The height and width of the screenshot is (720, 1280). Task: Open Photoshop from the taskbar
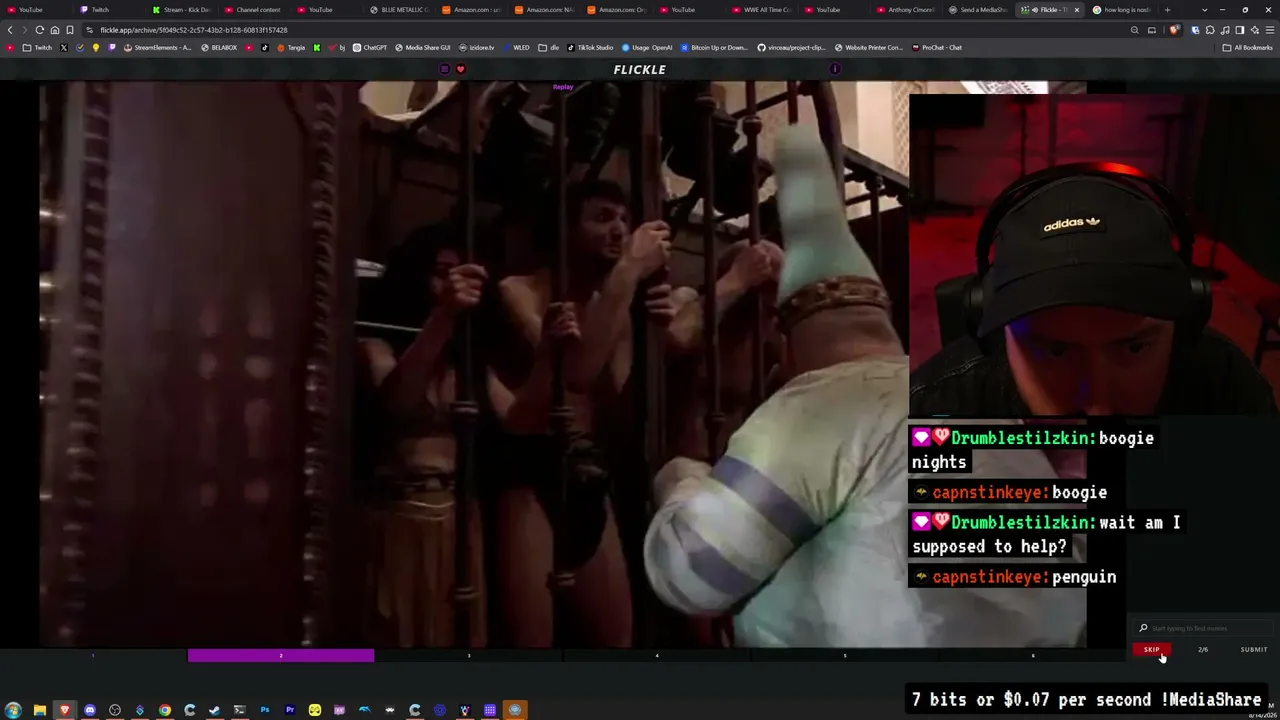pyautogui.click(x=265, y=710)
